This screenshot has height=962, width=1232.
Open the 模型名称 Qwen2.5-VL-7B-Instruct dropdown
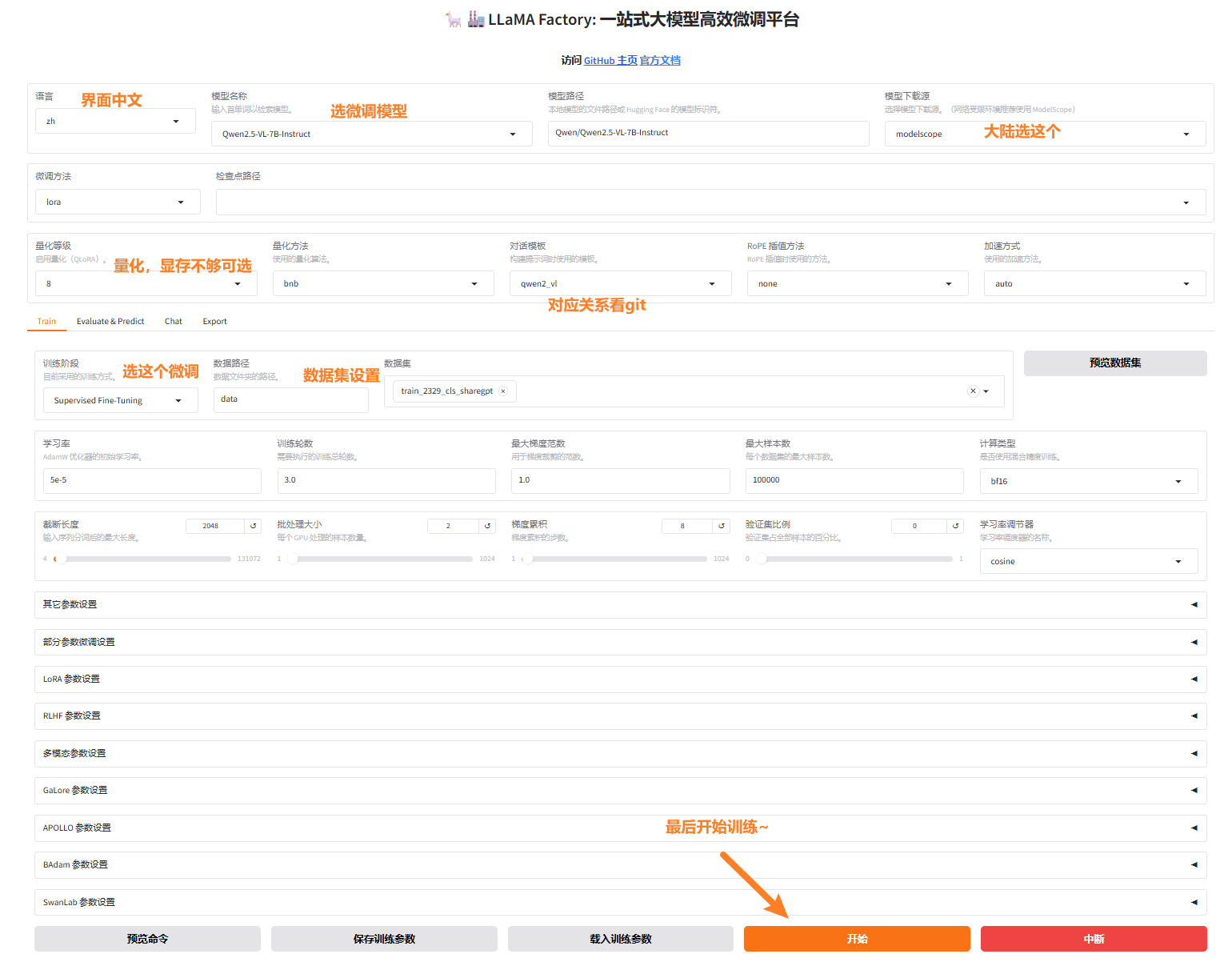(372, 134)
